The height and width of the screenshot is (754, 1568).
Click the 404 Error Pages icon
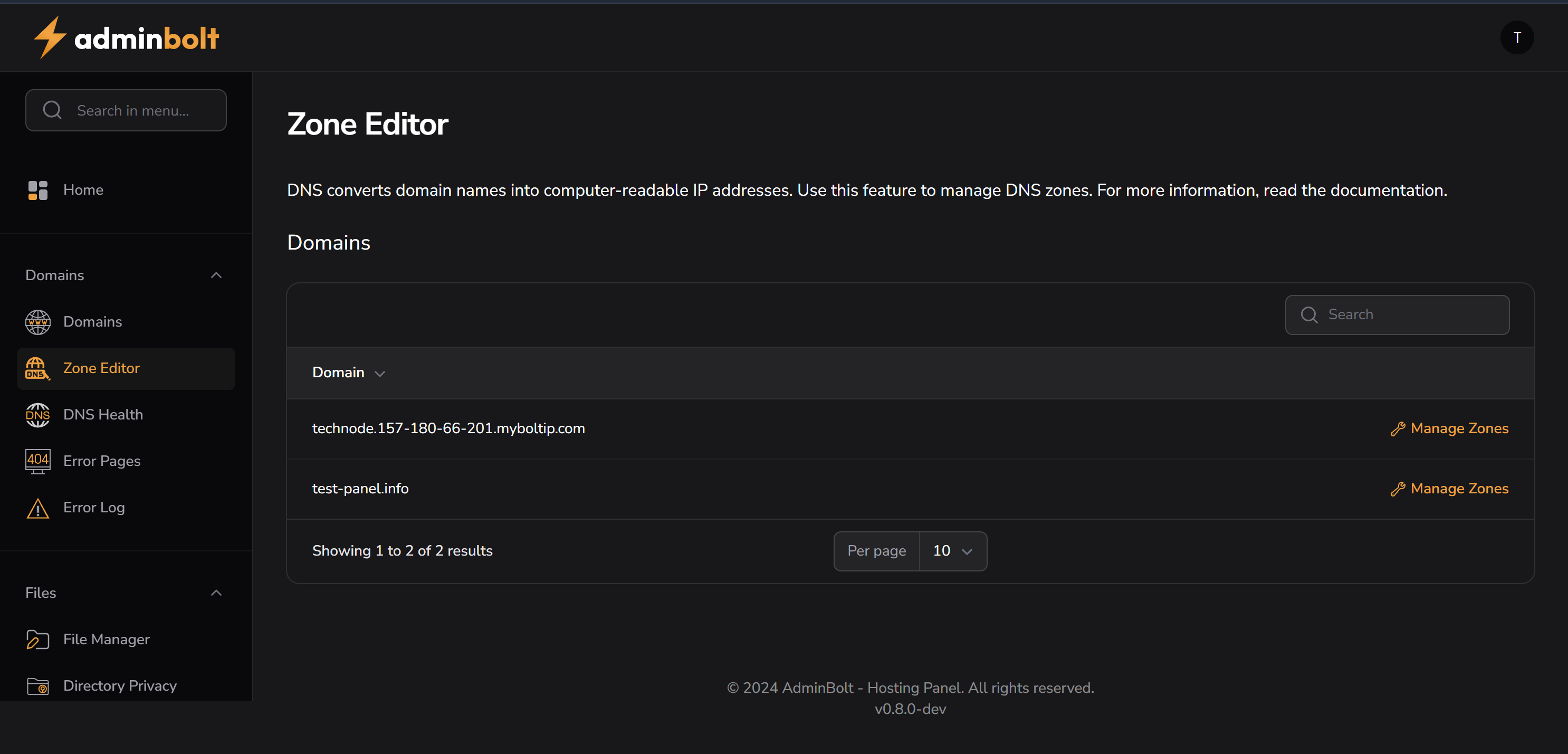(37, 461)
